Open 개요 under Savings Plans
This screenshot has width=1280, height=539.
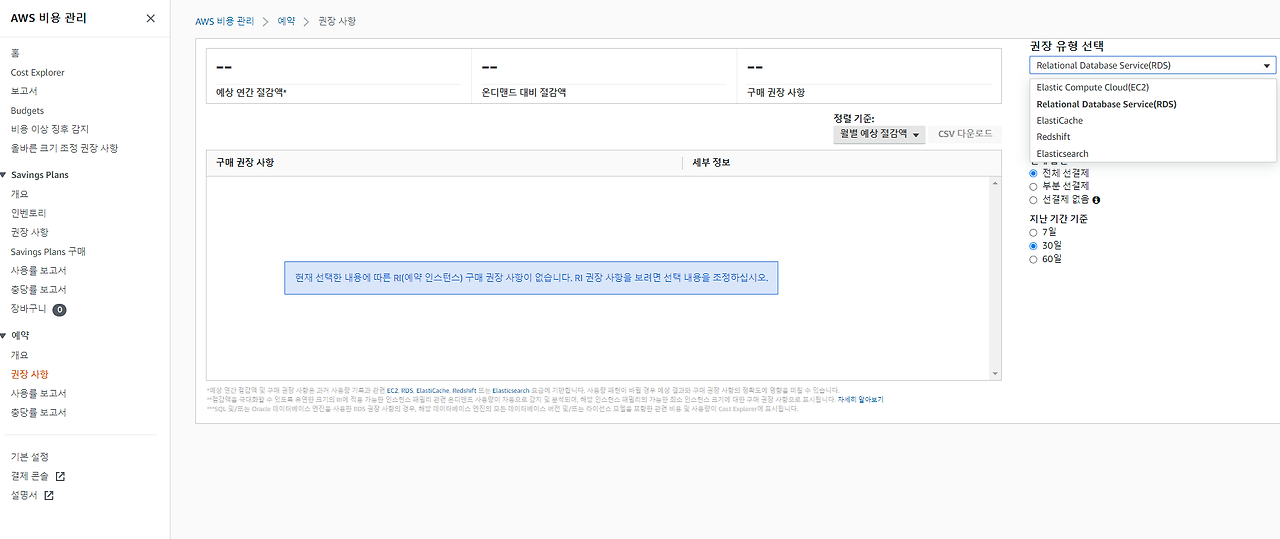pyautogui.click(x=20, y=194)
